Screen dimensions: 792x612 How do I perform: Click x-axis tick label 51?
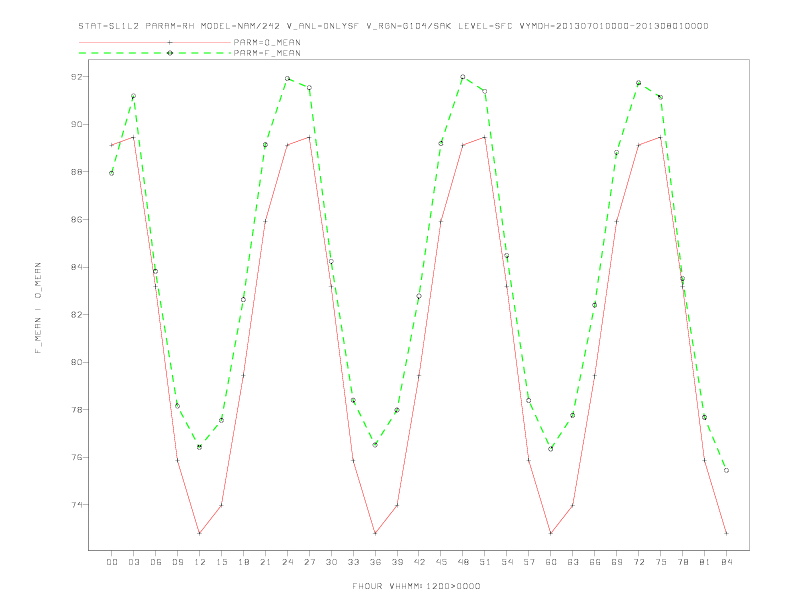pos(485,562)
